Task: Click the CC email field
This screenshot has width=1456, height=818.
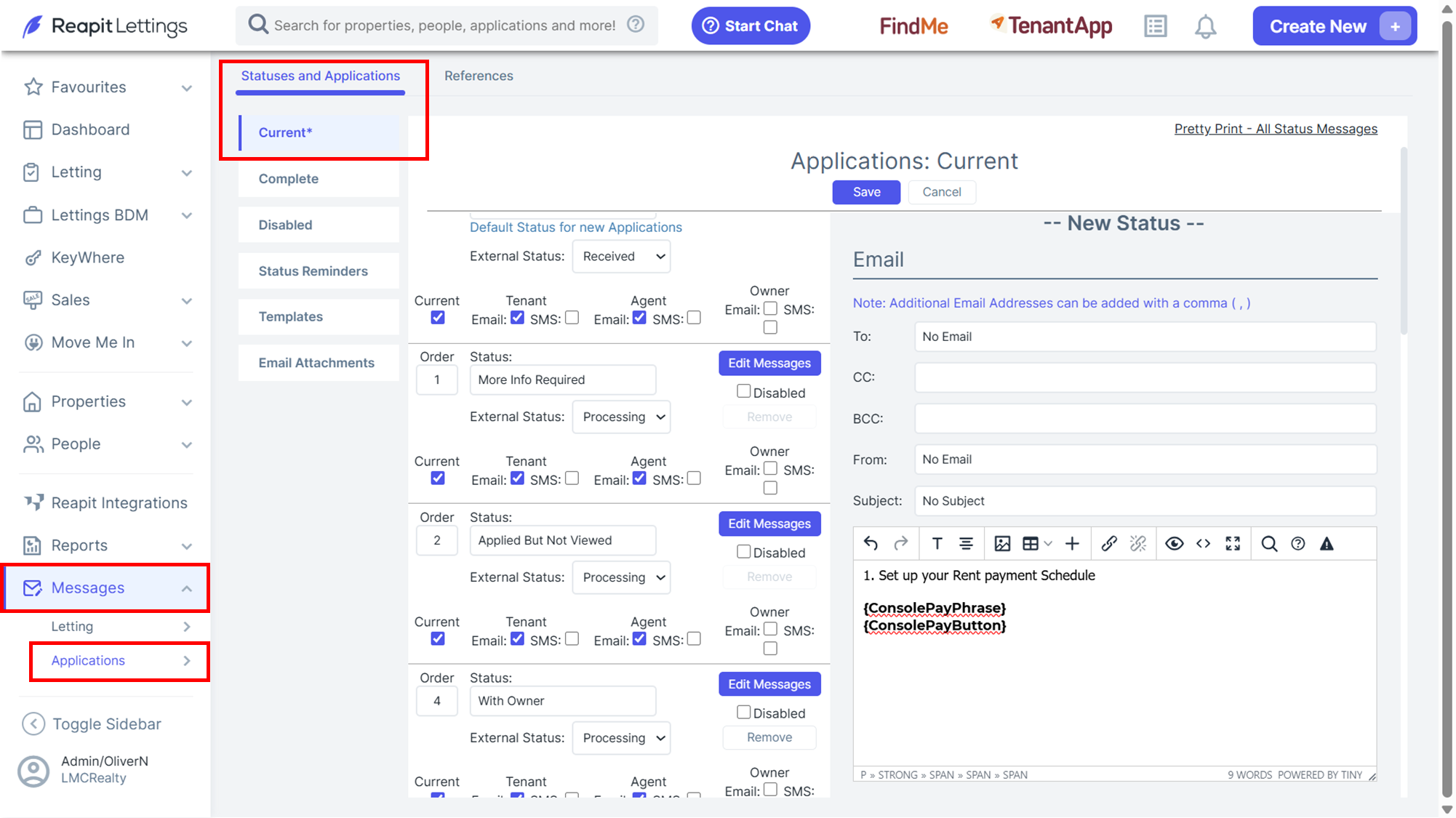Action: (1145, 377)
